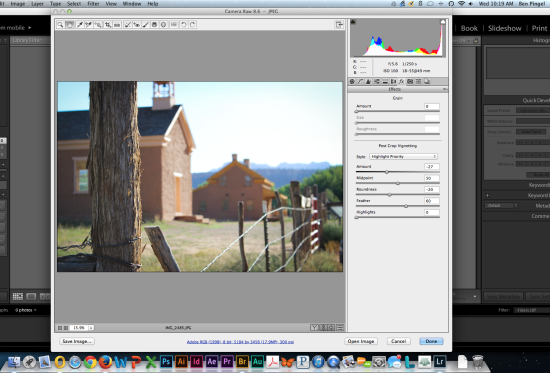This screenshot has height=373, width=550.
Task: Open Google Chrome from the dock
Action: click(x=90, y=361)
